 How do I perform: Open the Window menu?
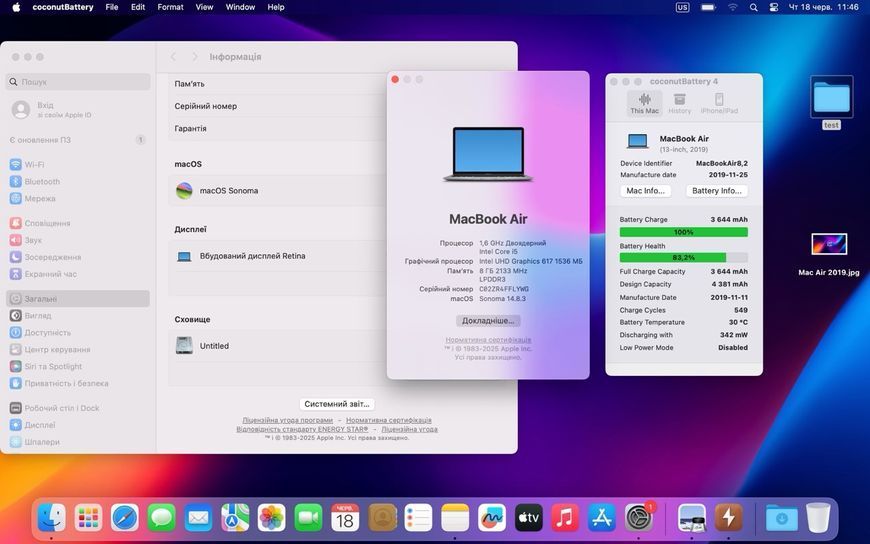240,7
